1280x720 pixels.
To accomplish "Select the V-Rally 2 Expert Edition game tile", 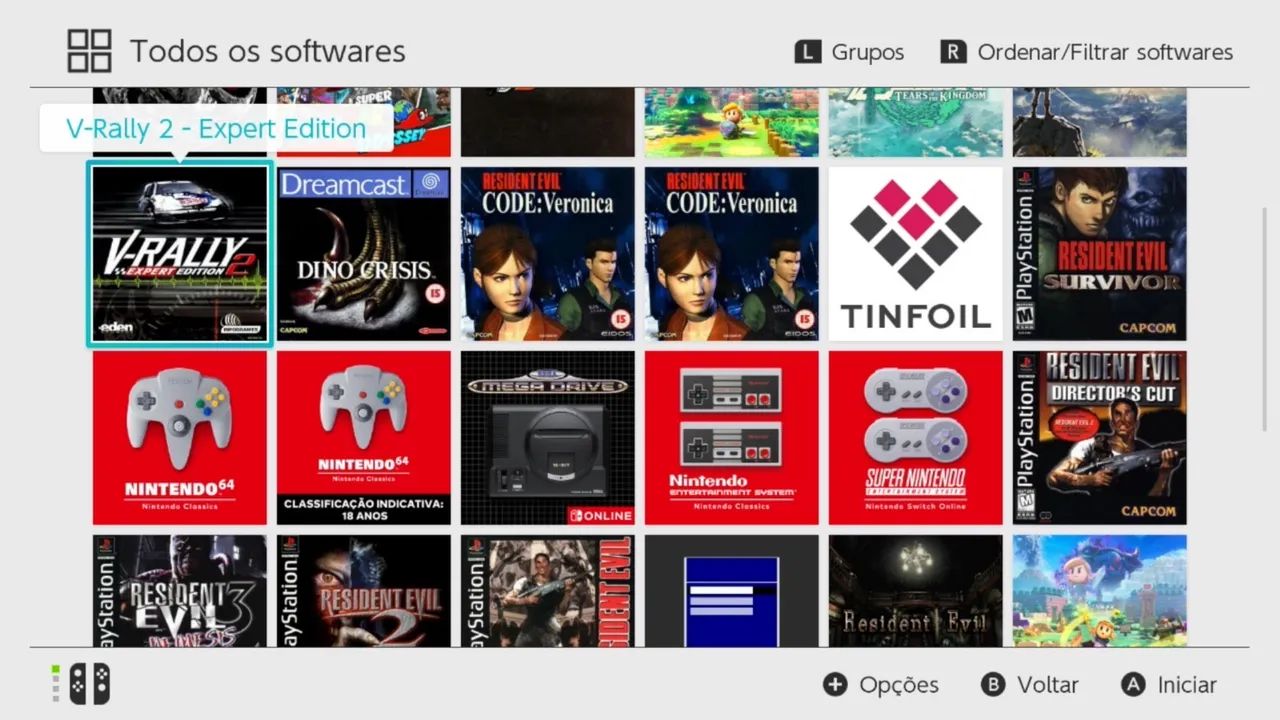I will (180, 254).
